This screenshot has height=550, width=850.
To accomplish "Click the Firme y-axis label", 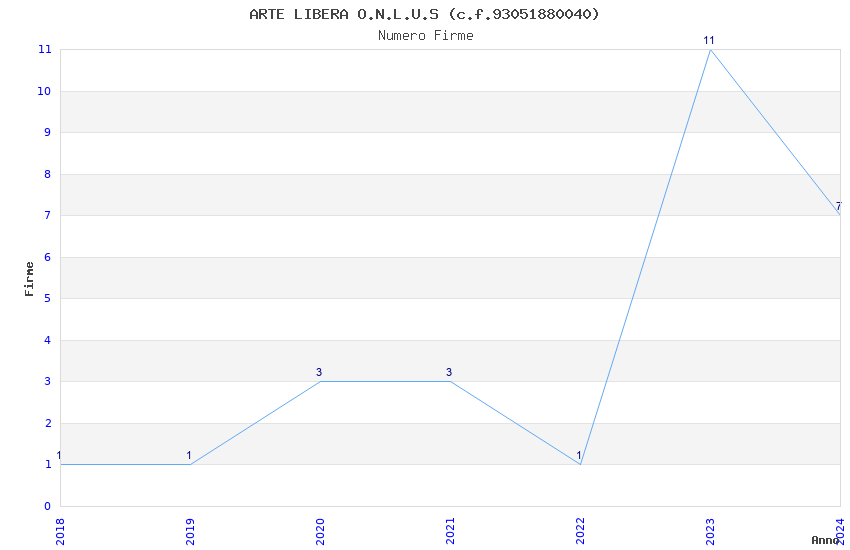I will pyautogui.click(x=29, y=279).
